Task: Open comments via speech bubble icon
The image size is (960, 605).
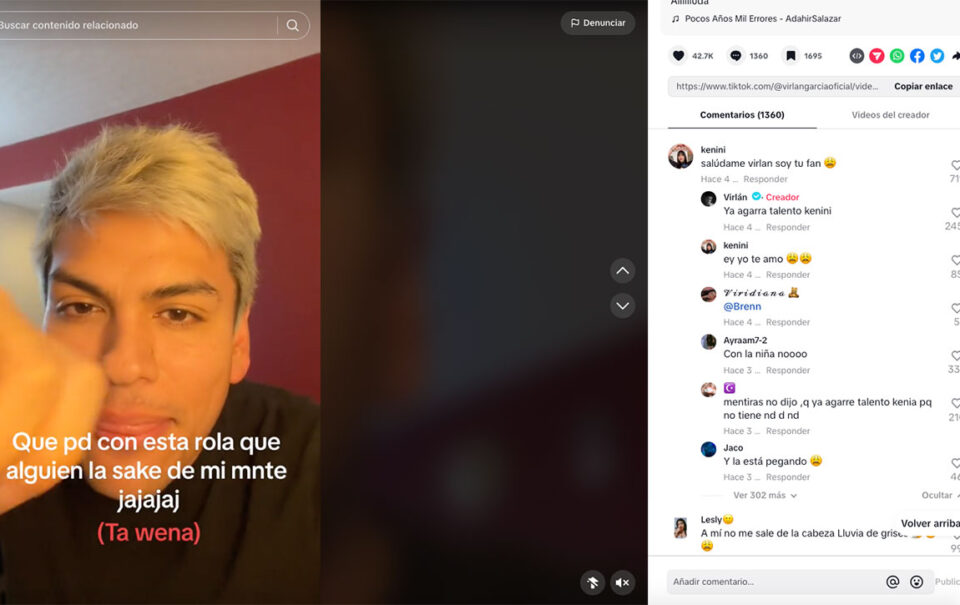Action: 735,56
